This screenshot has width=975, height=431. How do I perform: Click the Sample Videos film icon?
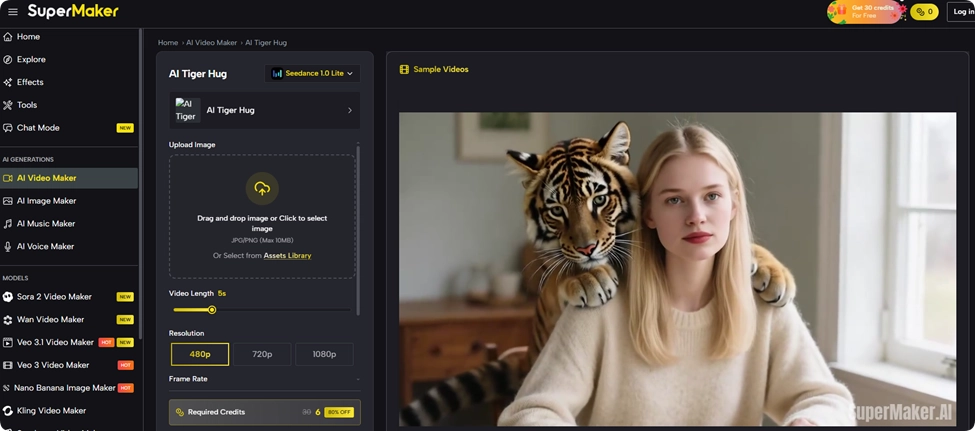[x=404, y=70]
